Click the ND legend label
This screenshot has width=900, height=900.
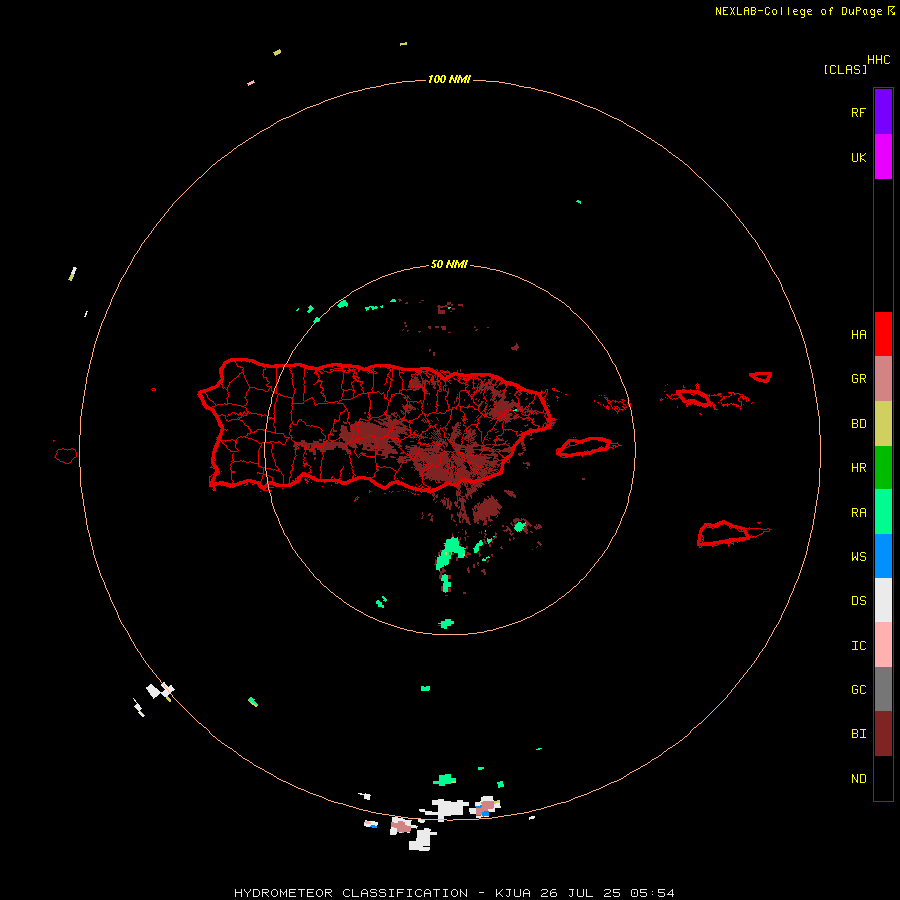click(x=858, y=778)
